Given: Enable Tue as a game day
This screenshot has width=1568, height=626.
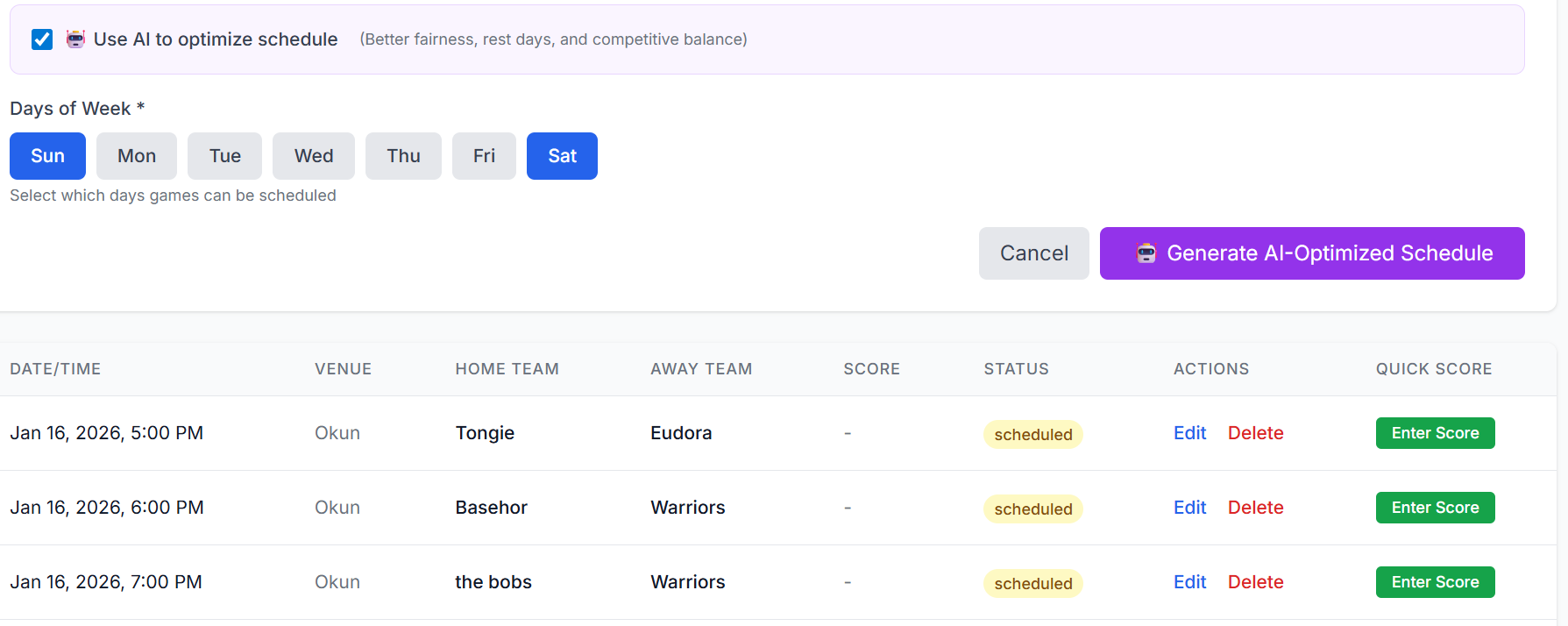Looking at the screenshot, I should (x=224, y=156).
